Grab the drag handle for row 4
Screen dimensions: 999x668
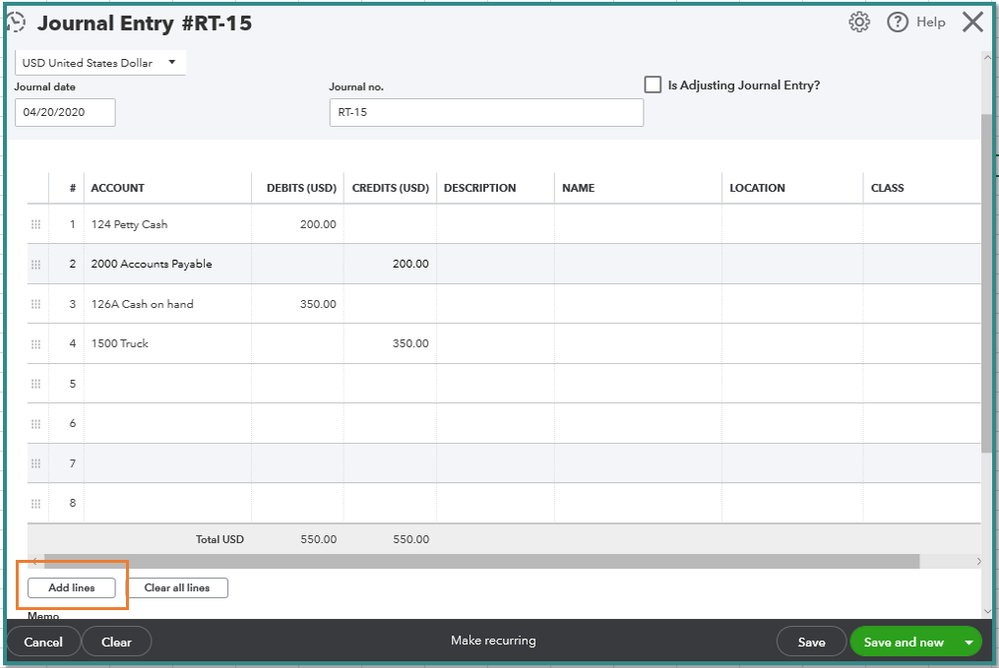click(36, 344)
